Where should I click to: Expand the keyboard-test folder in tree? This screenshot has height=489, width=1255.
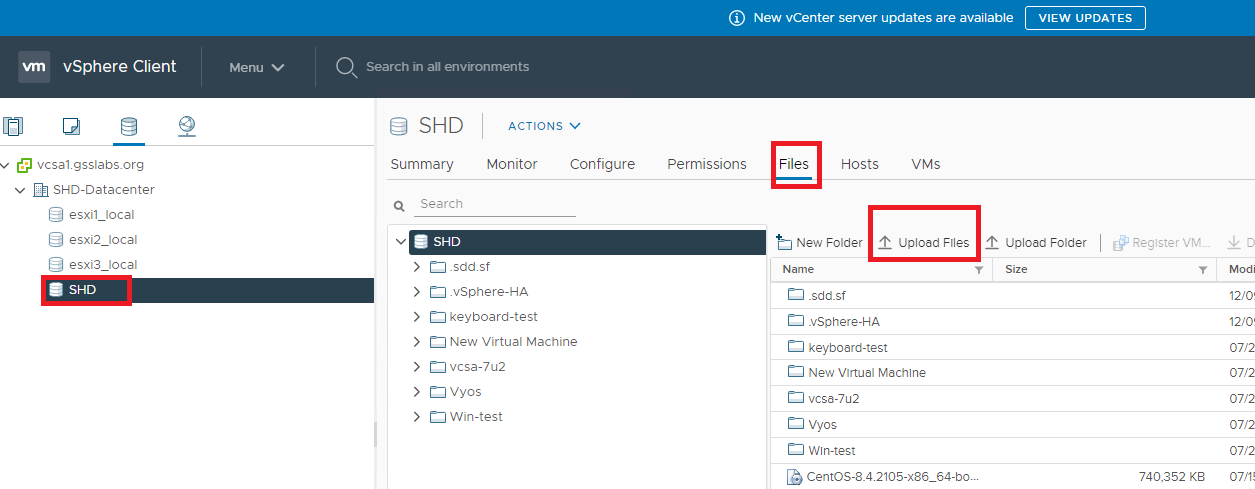[417, 317]
